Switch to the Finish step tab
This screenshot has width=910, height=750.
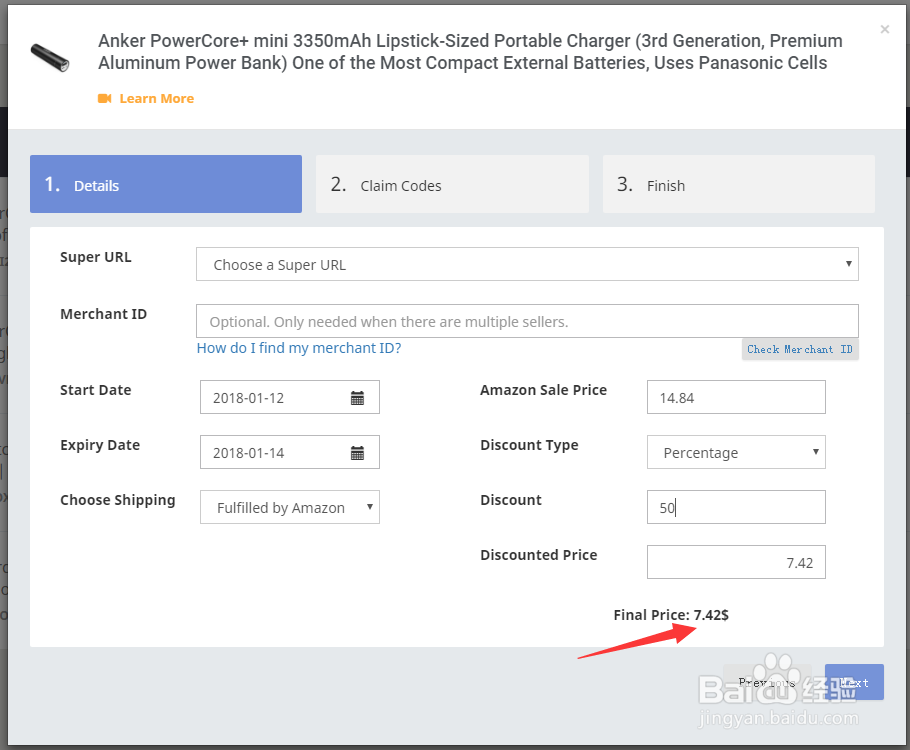point(739,184)
